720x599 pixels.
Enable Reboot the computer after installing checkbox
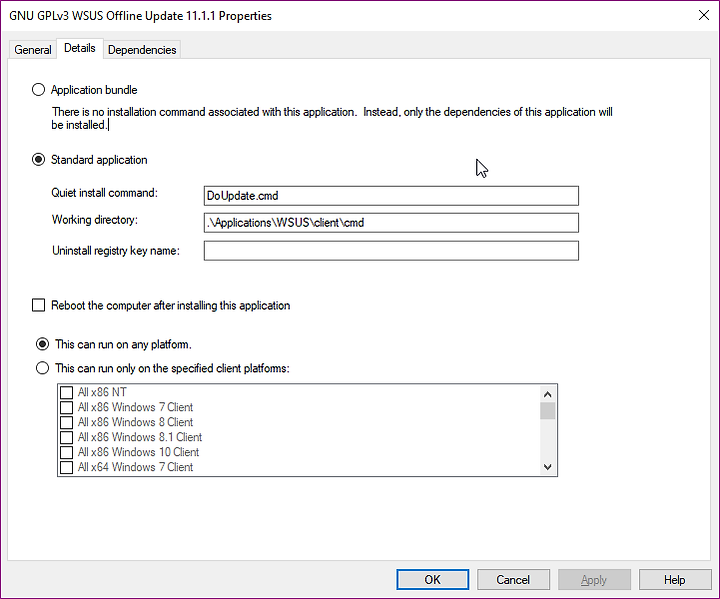39,305
